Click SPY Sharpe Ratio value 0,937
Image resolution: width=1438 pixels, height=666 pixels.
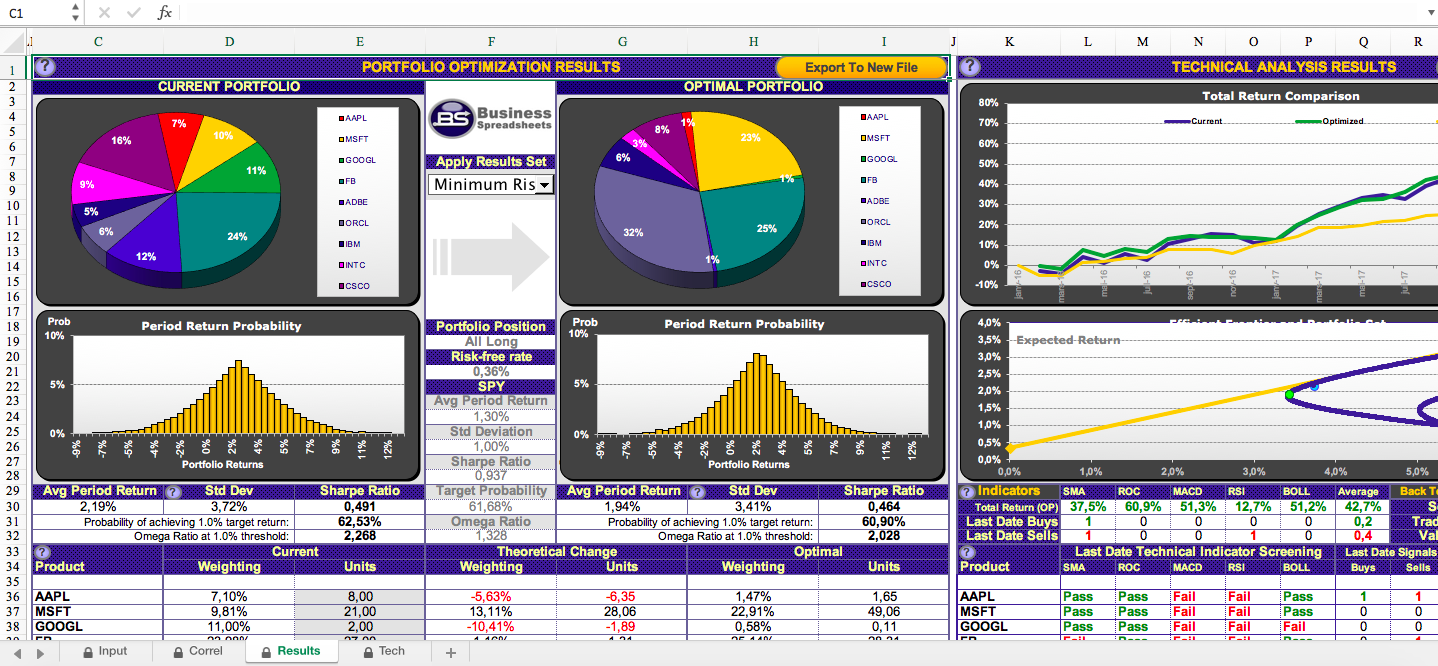[491, 476]
